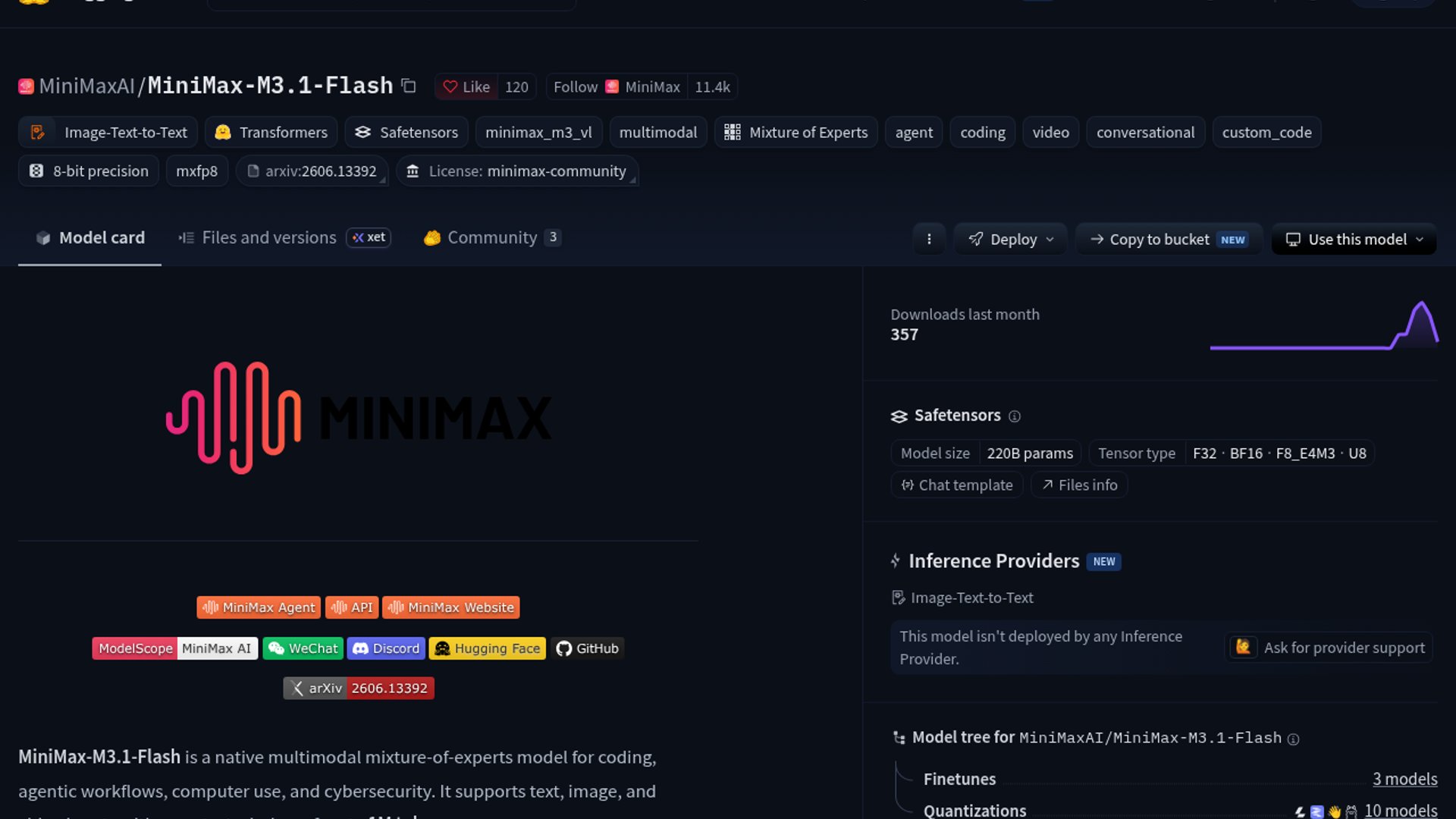1456x819 pixels.
Task: Open the MiniMax Website badge
Action: click(451, 607)
